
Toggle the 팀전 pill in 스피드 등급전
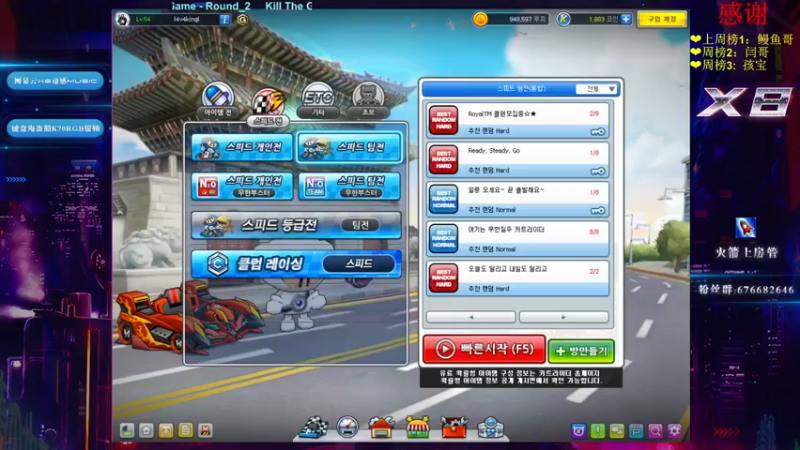[360, 225]
